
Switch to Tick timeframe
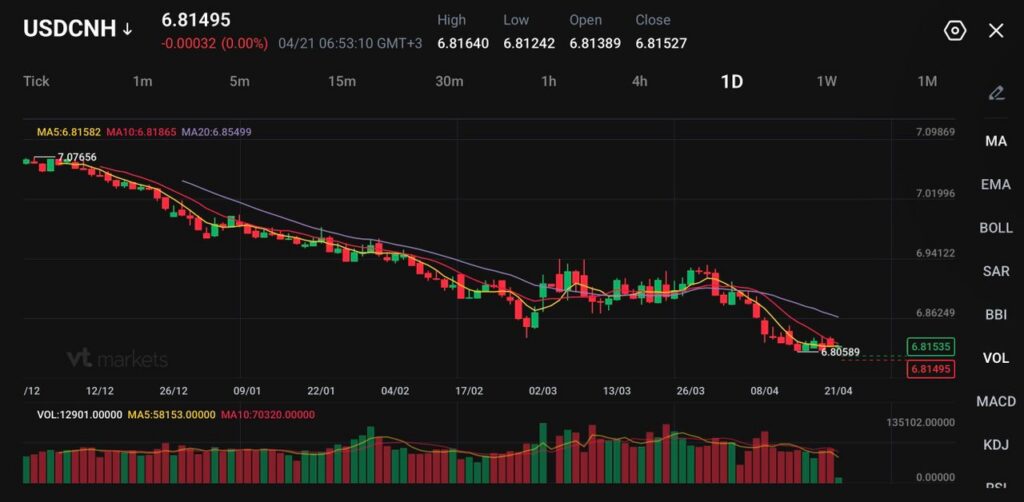[36, 81]
